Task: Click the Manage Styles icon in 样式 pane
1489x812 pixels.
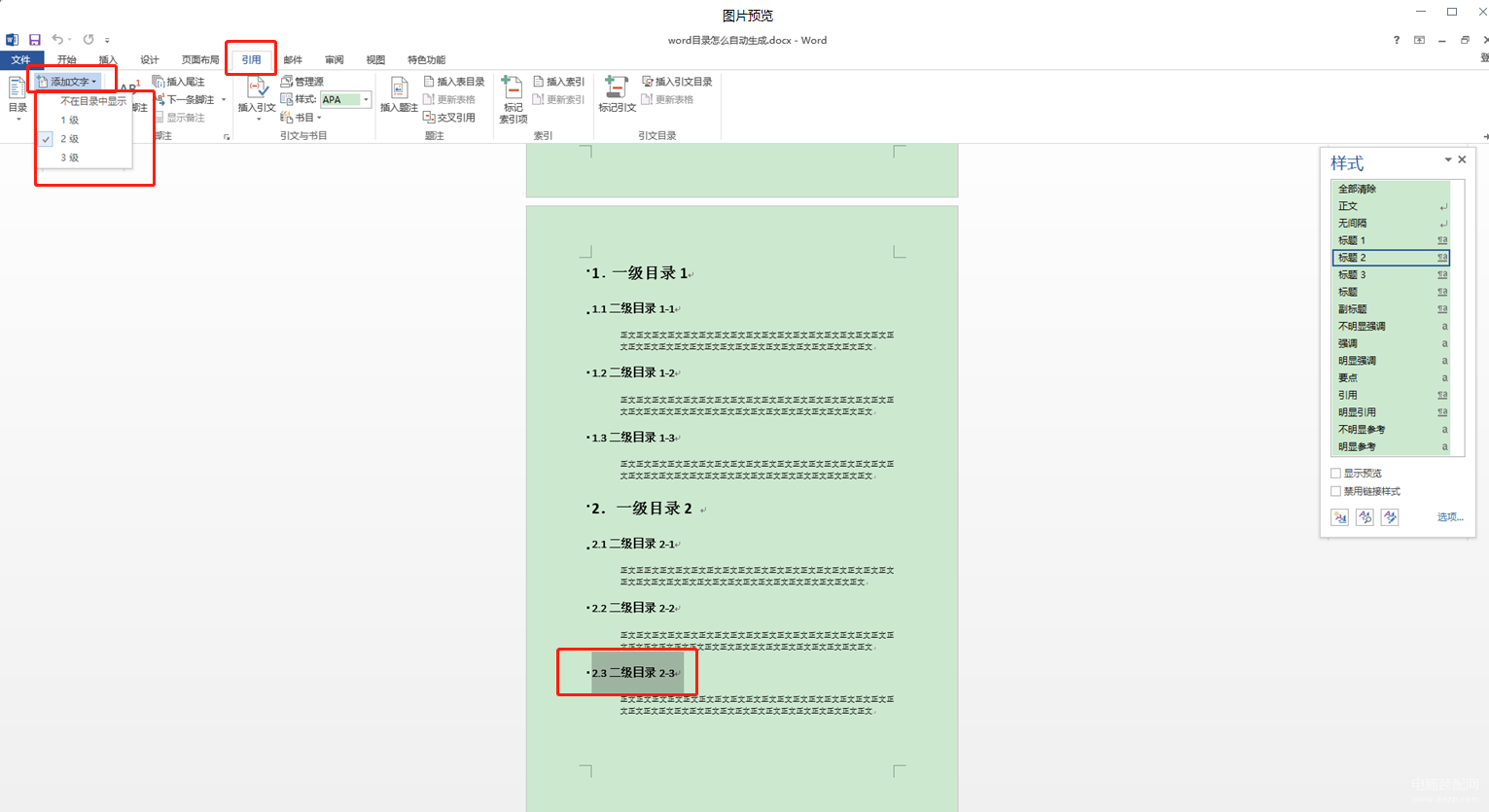Action: click(x=1390, y=517)
